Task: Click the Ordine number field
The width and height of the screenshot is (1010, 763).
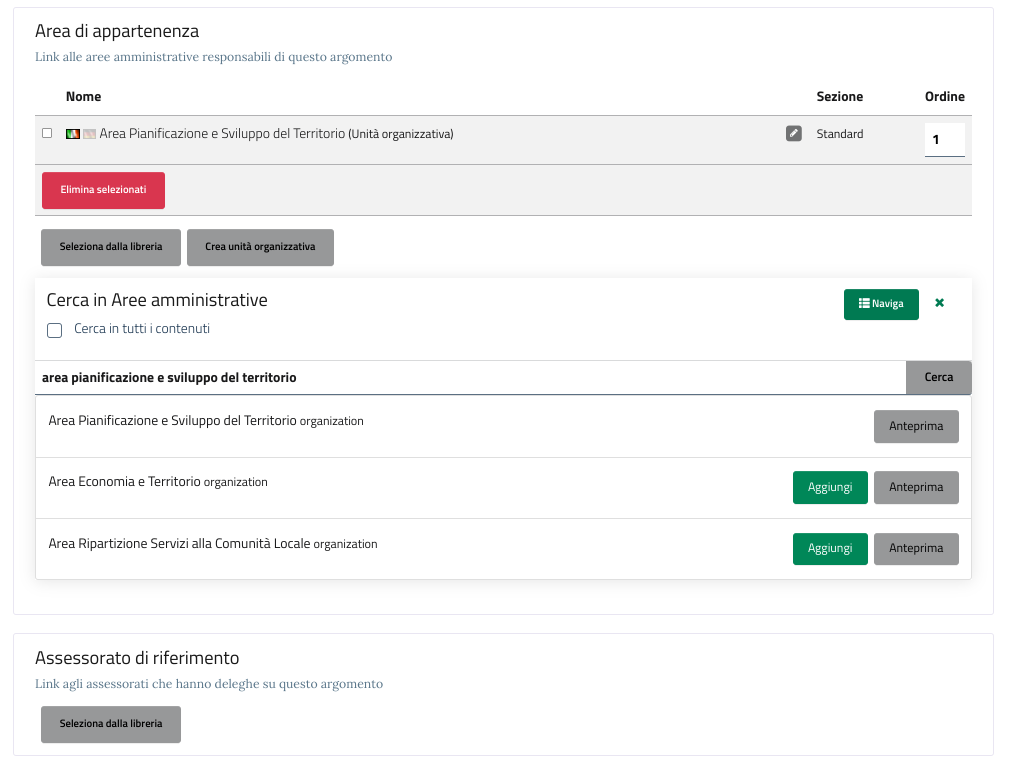Action: (944, 140)
